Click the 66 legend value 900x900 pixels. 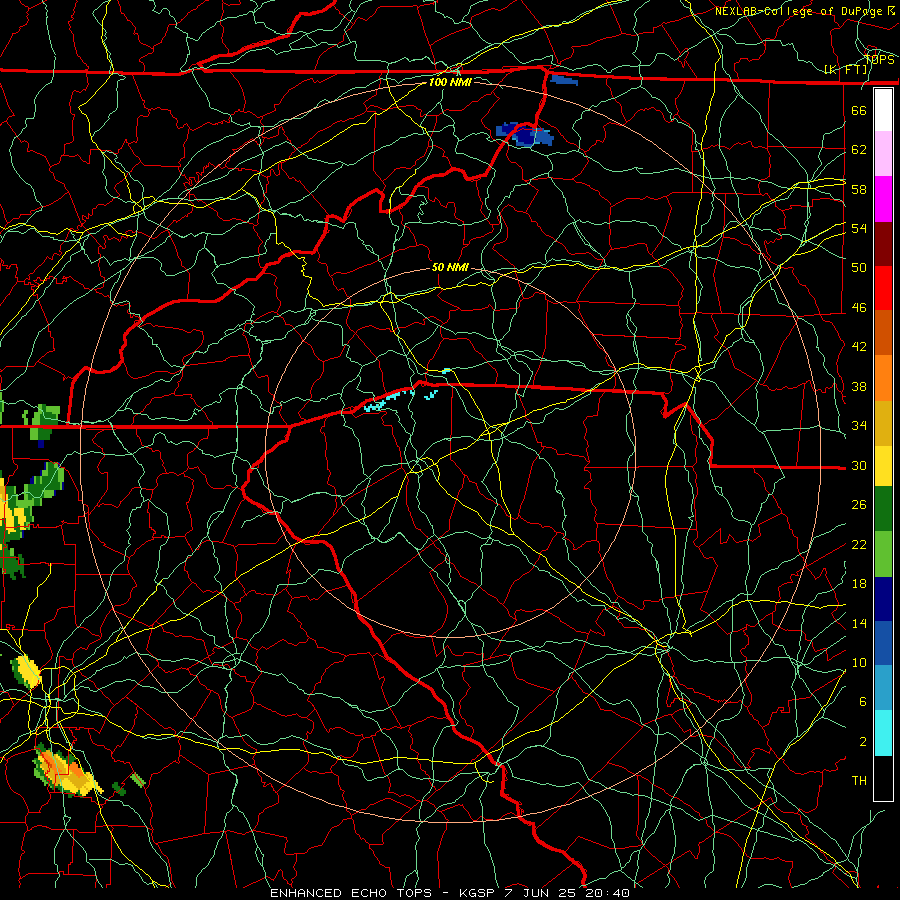[859, 110]
